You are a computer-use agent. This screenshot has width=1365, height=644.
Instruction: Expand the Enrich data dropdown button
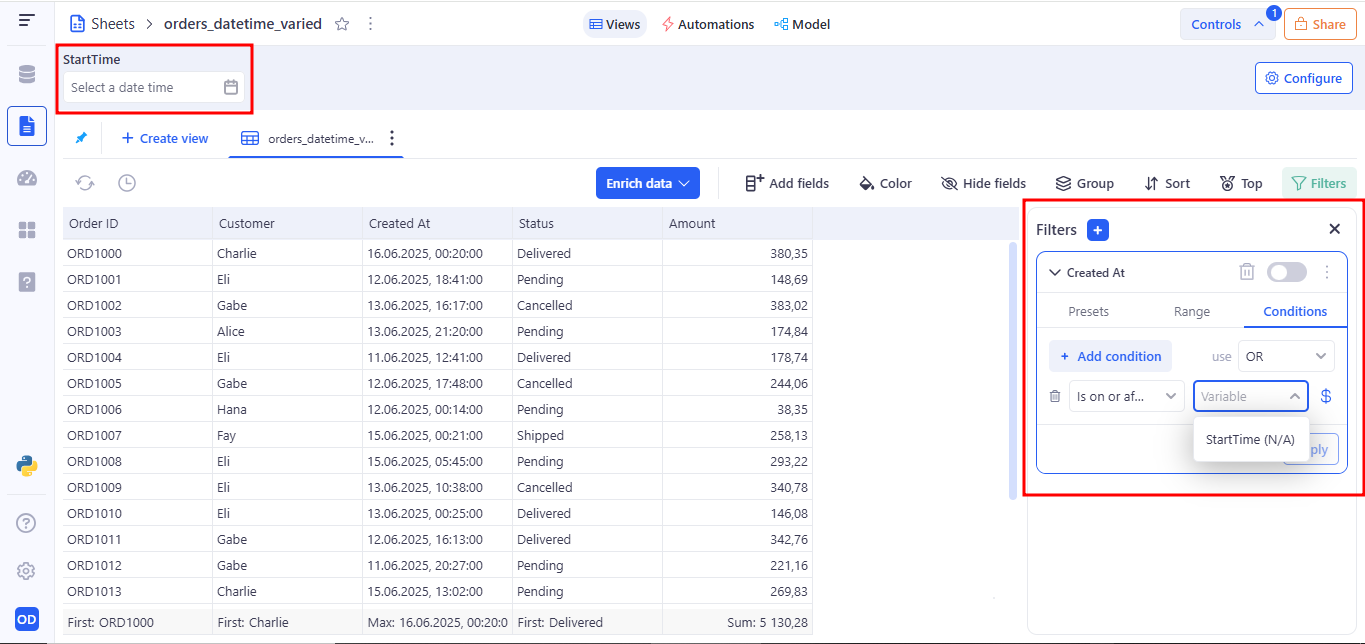pyautogui.click(x=647, y=183)
